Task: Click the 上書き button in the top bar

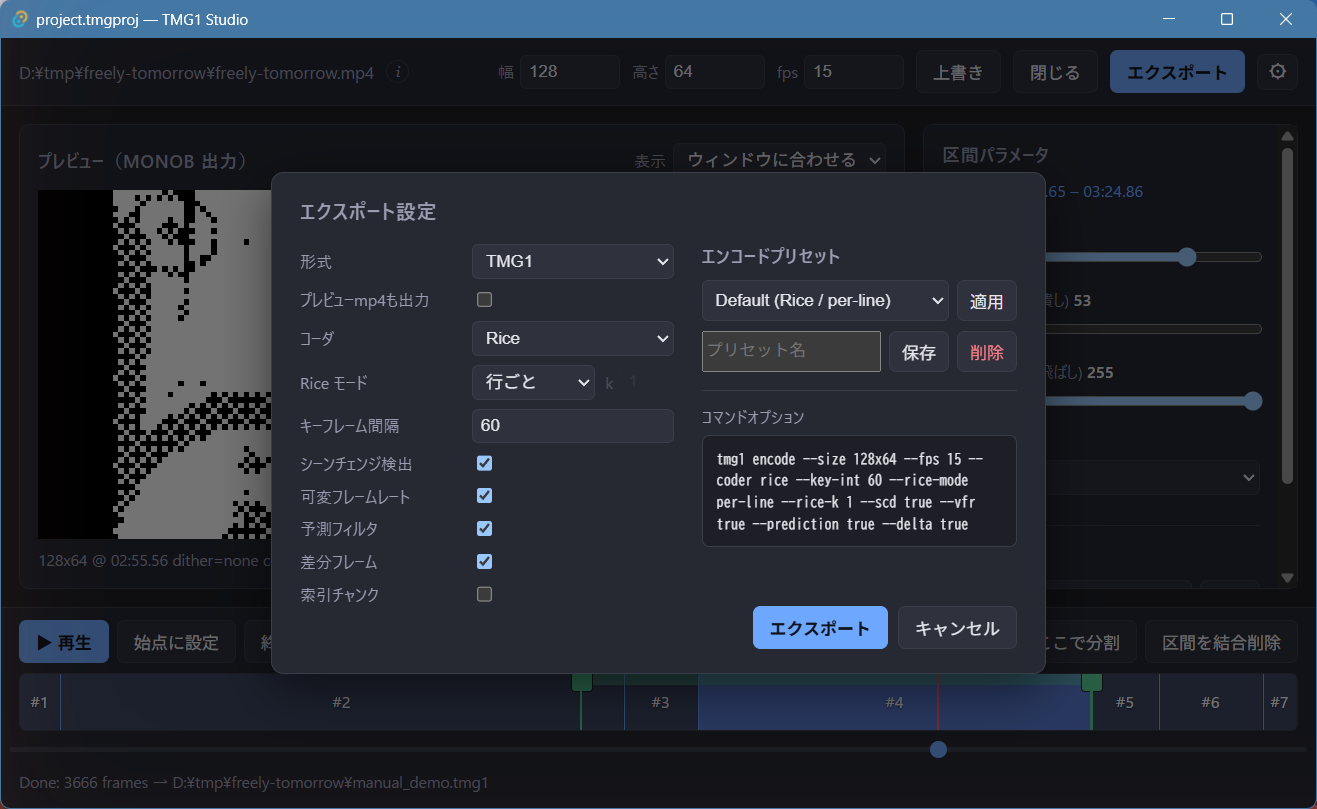Action: tap(959, 72)
